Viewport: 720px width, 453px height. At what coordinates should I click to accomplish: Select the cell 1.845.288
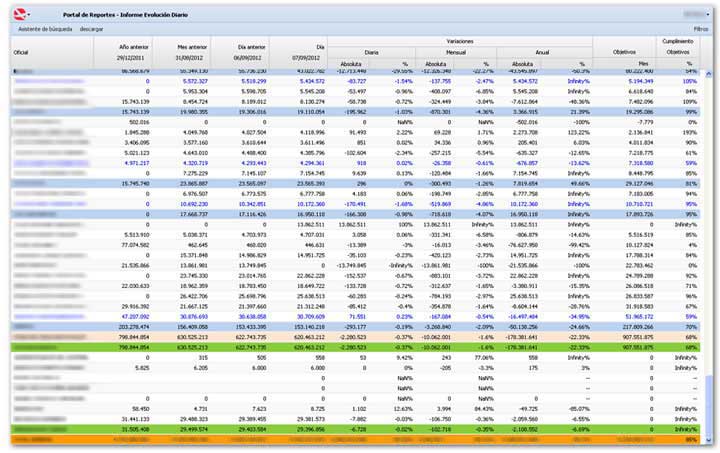(137, 132)
